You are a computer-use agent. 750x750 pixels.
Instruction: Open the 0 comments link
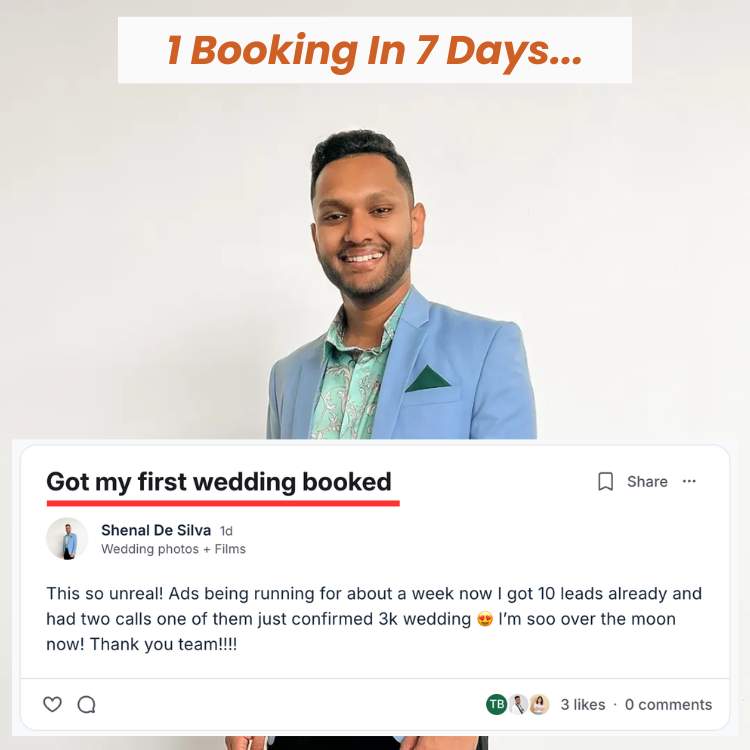pos(668,705)
